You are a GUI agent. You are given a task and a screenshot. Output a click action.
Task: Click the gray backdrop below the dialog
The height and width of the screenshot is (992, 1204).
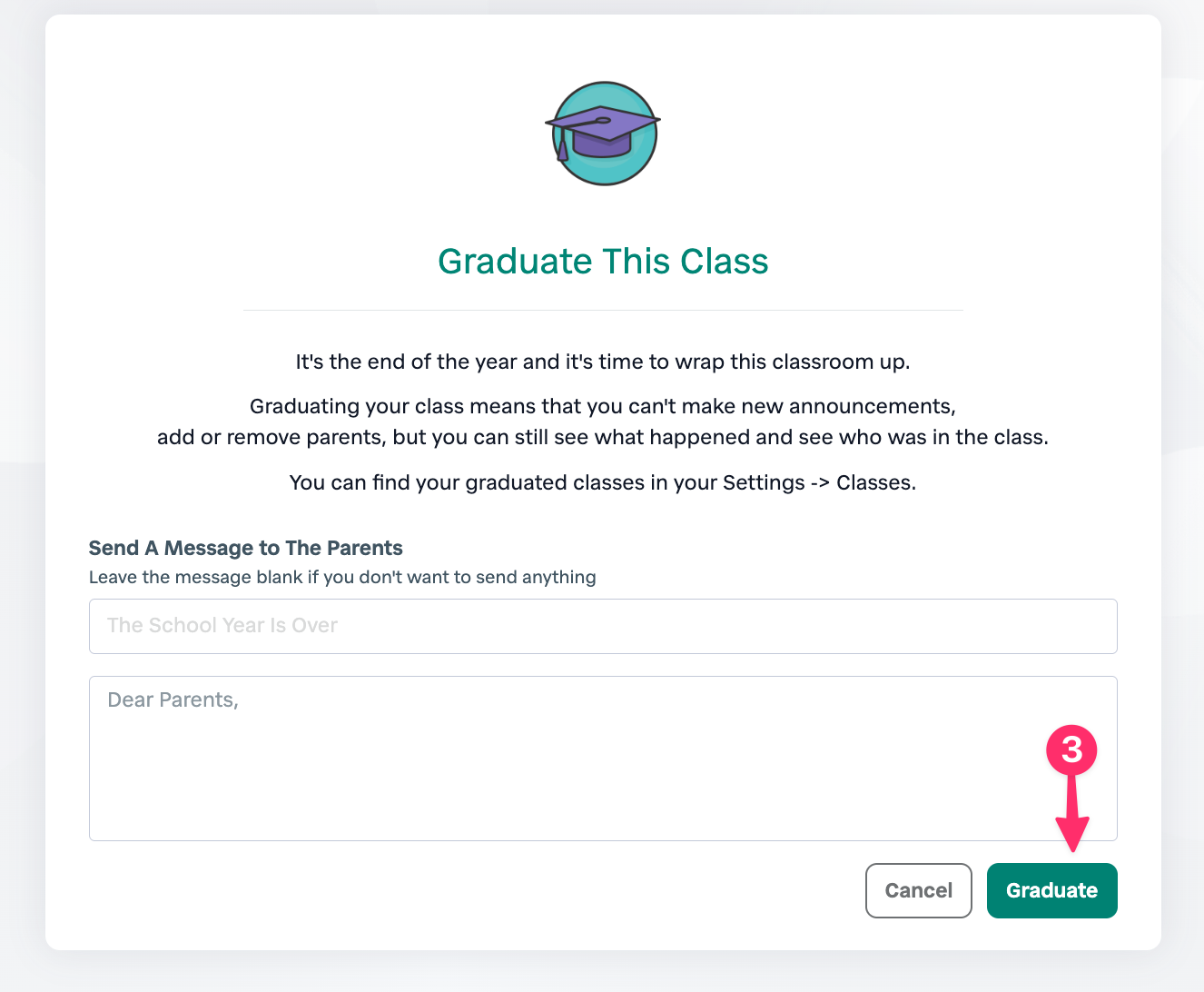click(x=603, y=972)
